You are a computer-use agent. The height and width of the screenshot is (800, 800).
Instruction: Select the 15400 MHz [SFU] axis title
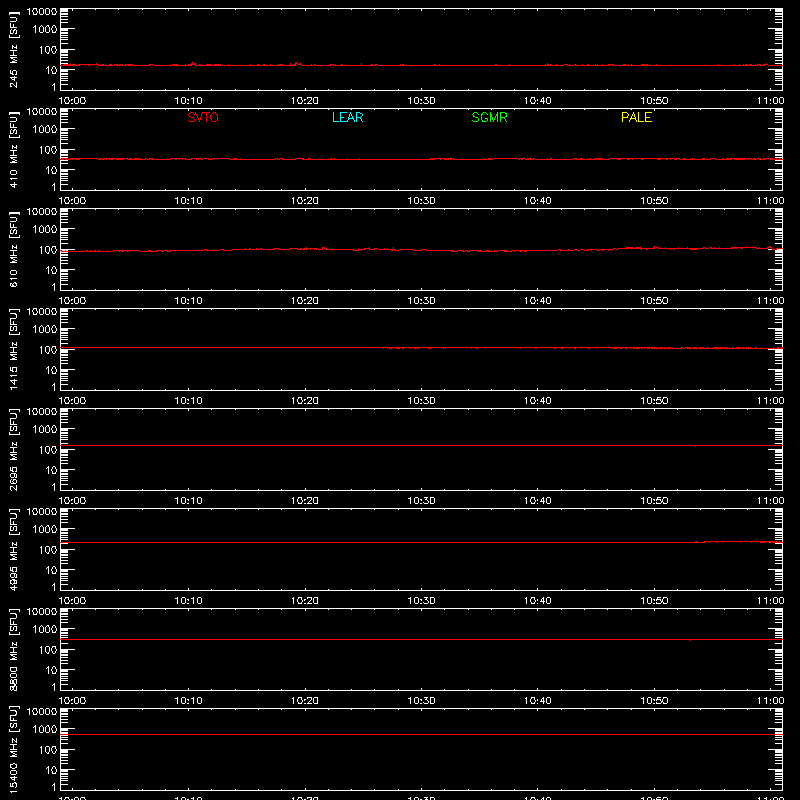point(13,749)
